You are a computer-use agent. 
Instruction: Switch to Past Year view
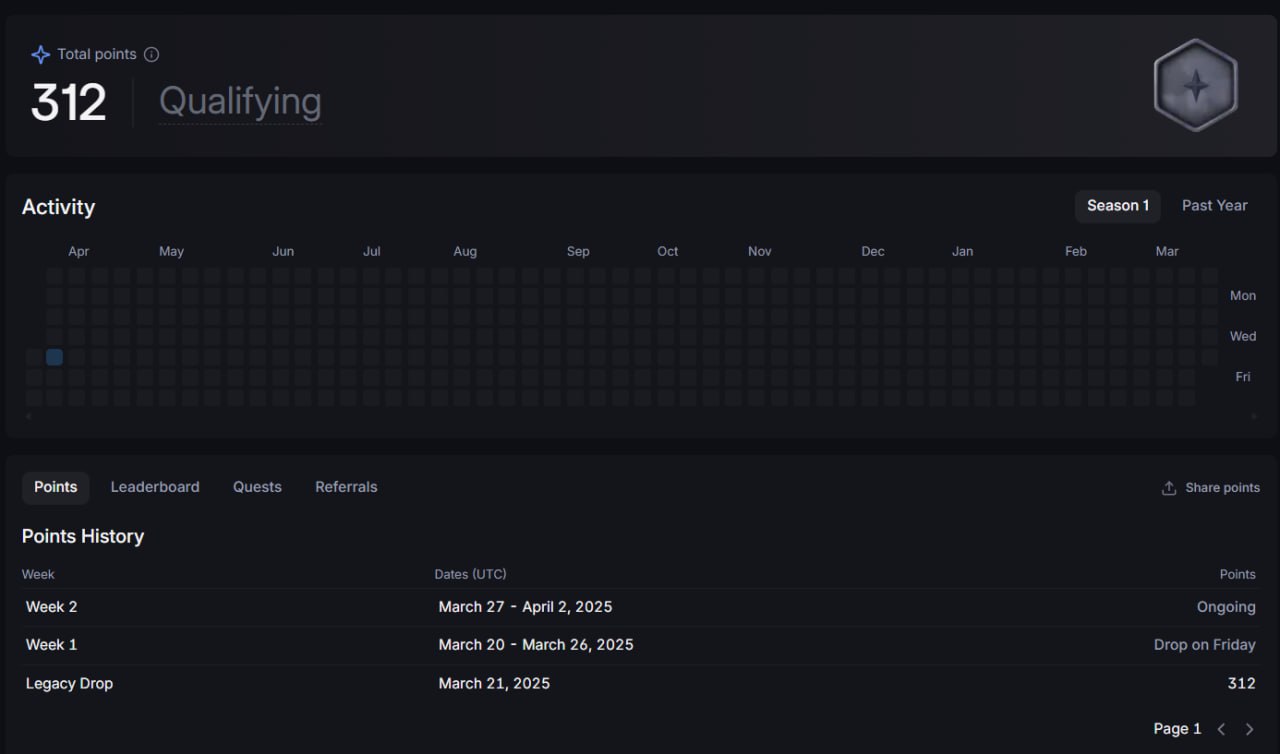[x=1214, y=206]
